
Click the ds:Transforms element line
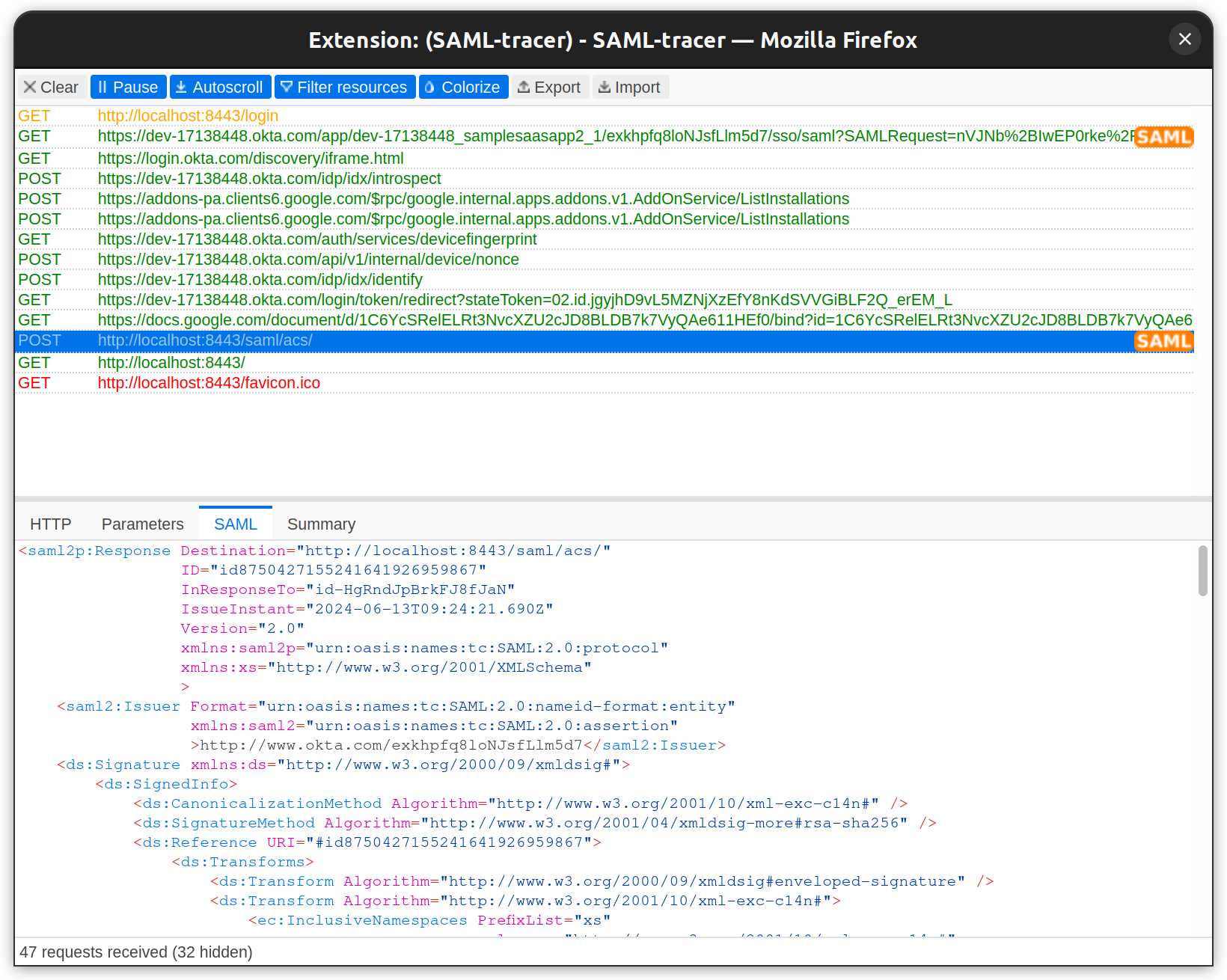point(243,862)
